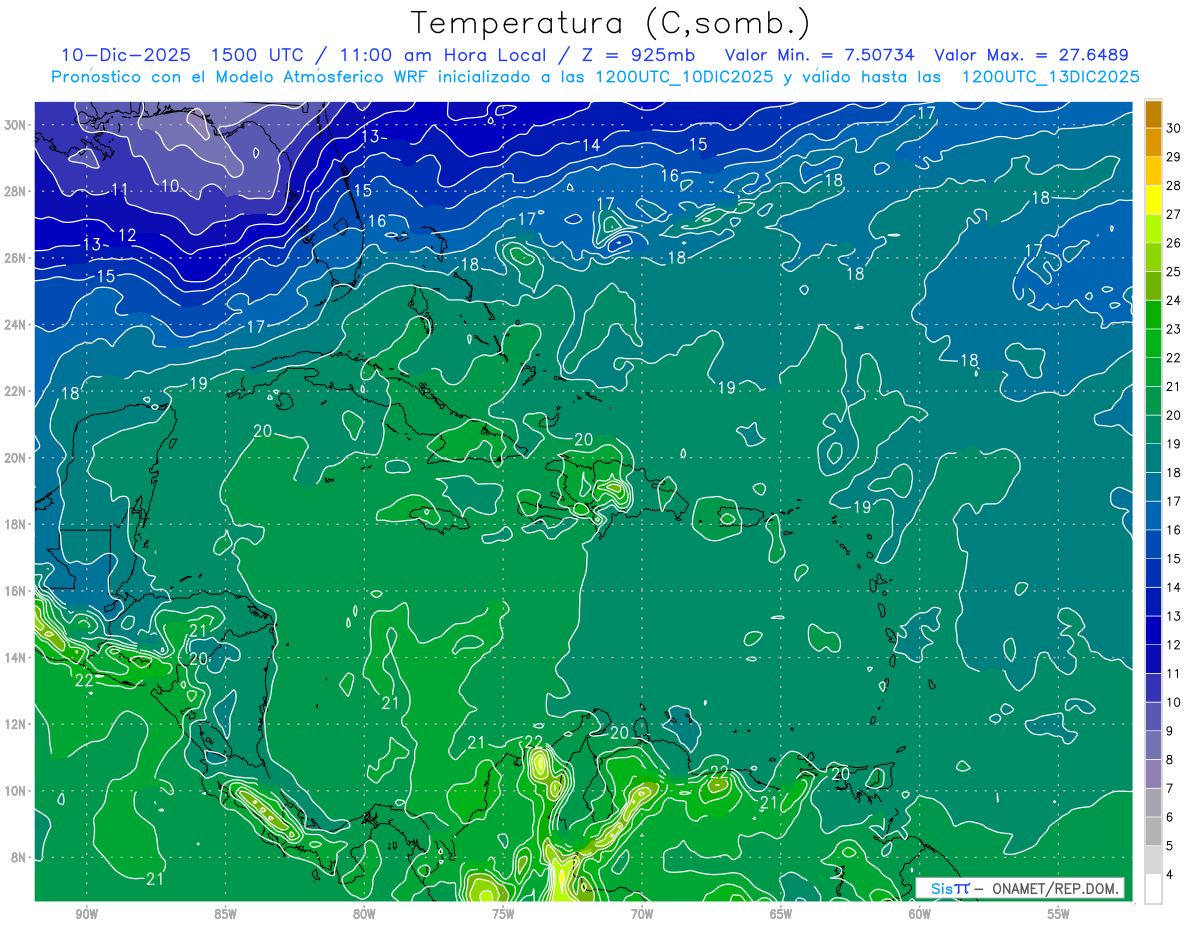Click the '28N' latitude label

coord(16,191)
